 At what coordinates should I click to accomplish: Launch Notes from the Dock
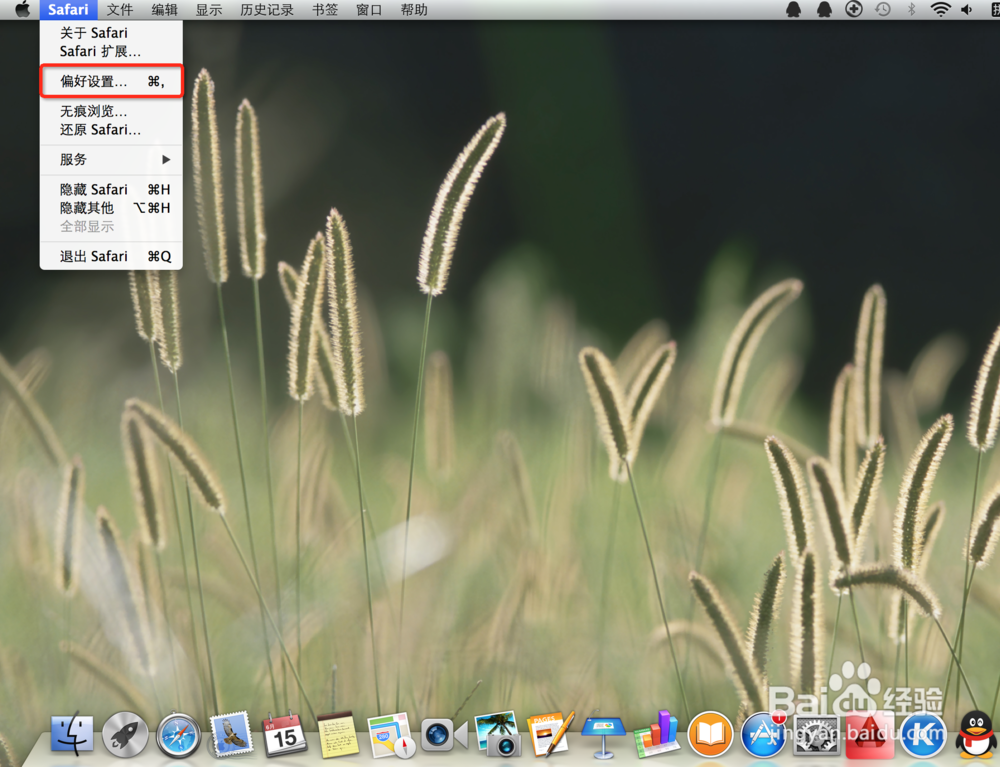click(x=338, y=733)
